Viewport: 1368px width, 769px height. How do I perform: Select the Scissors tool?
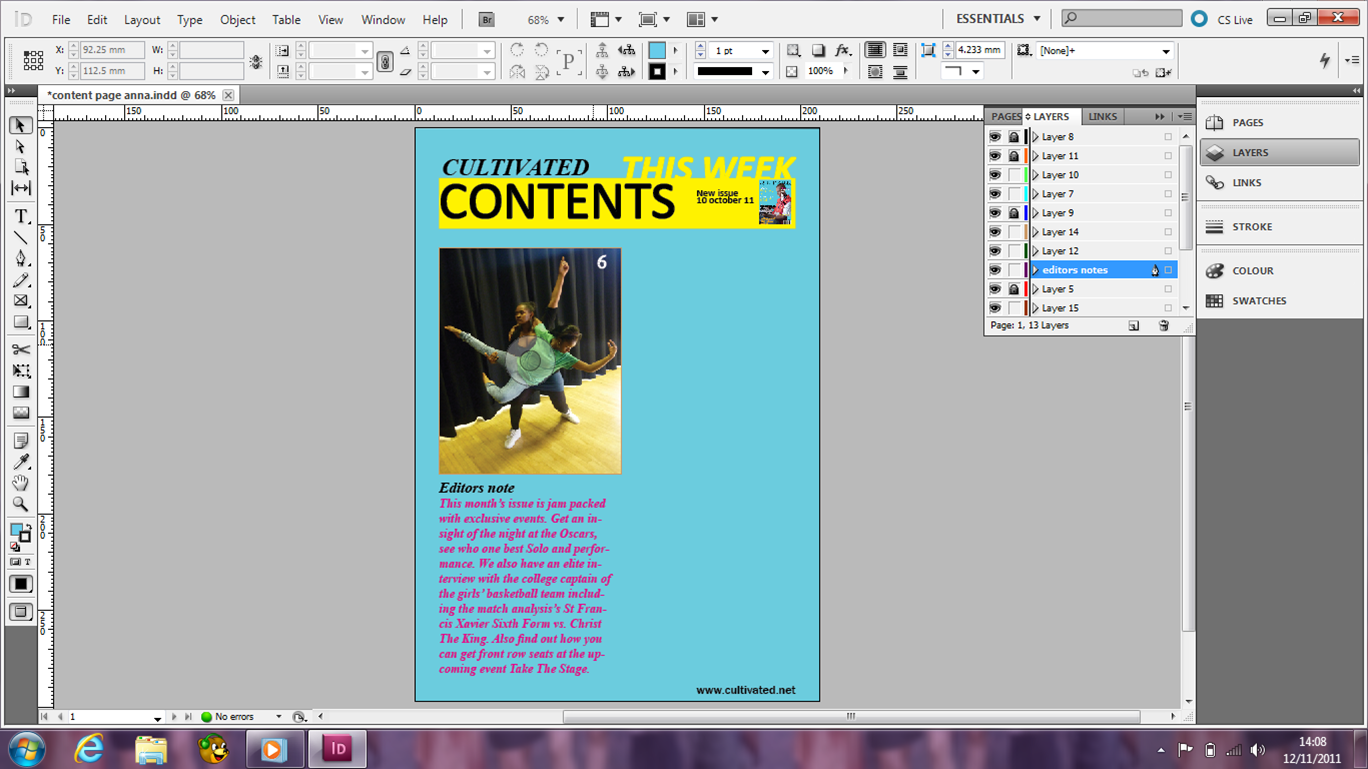pyautogui.click(x=20, y=349)
